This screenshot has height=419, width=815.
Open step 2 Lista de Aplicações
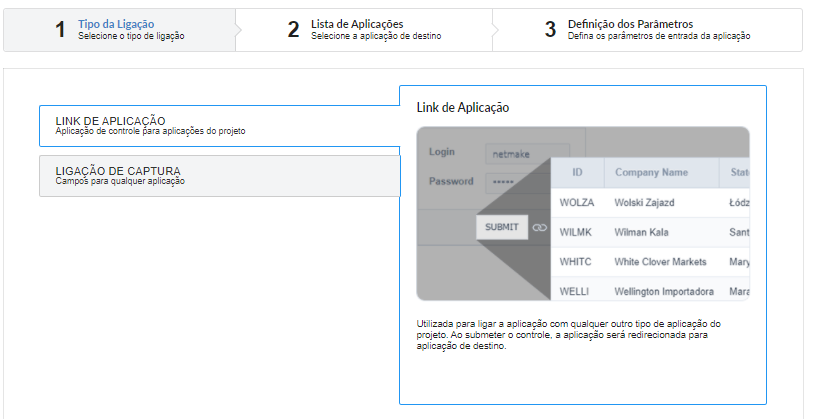click(x=364, y=30)
